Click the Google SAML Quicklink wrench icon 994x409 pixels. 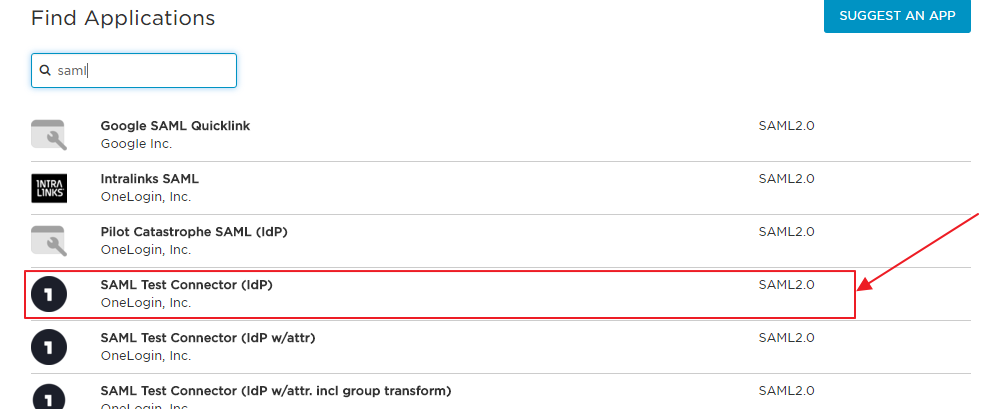tap(48, 135)
